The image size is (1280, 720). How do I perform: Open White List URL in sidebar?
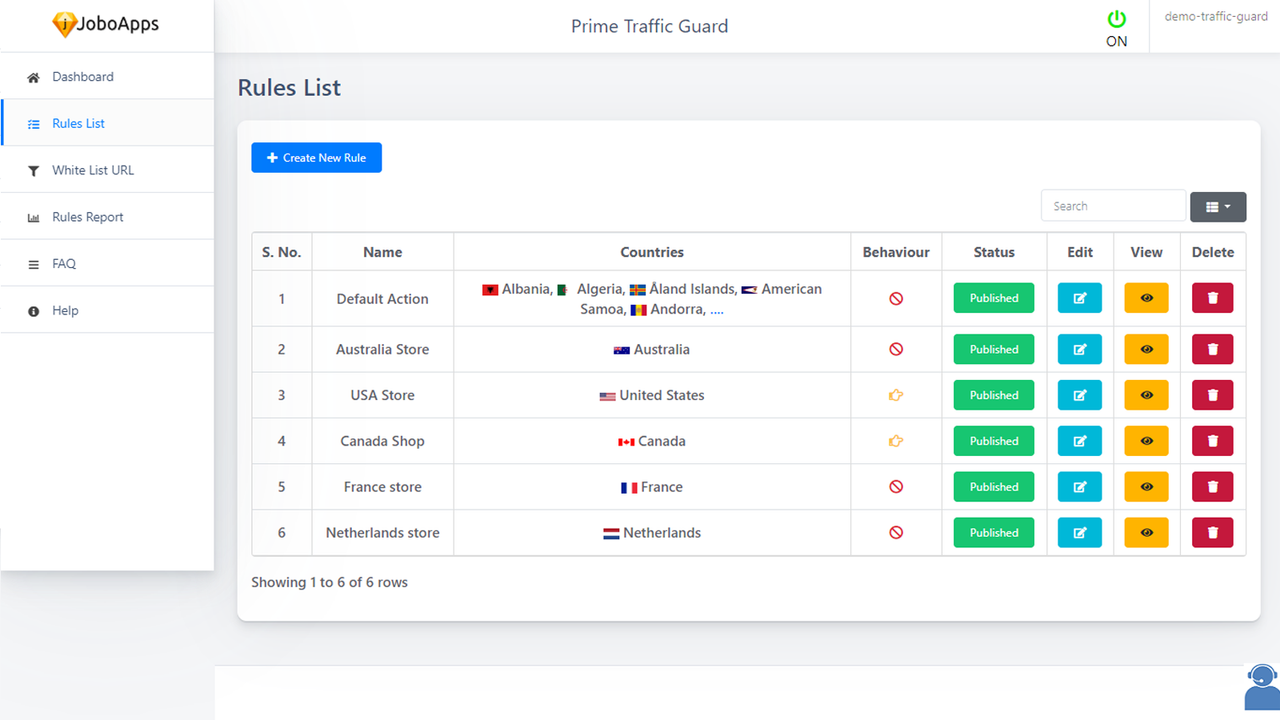click(x=93, y=170)
